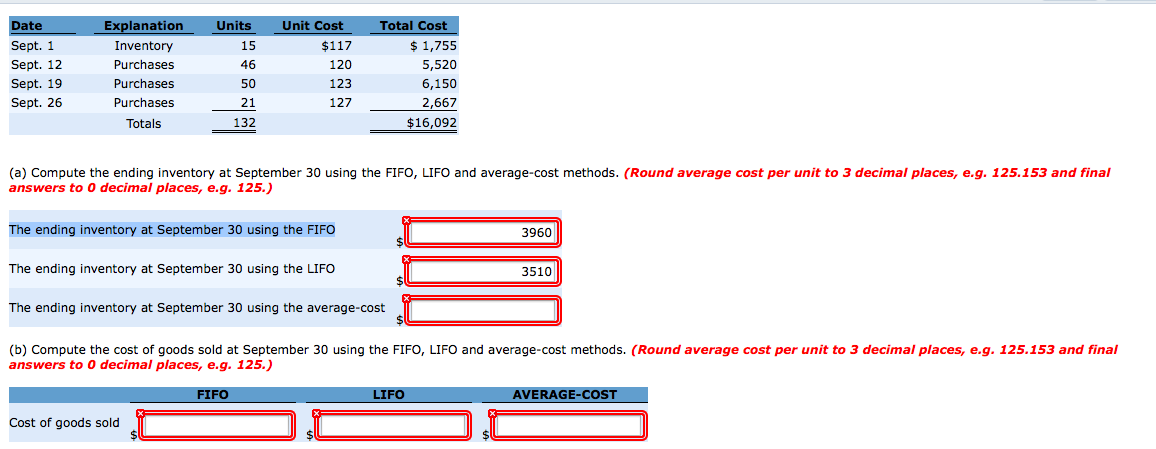
Task: Click the LIFO ending inventory input field
Action: tap(483, 271)
